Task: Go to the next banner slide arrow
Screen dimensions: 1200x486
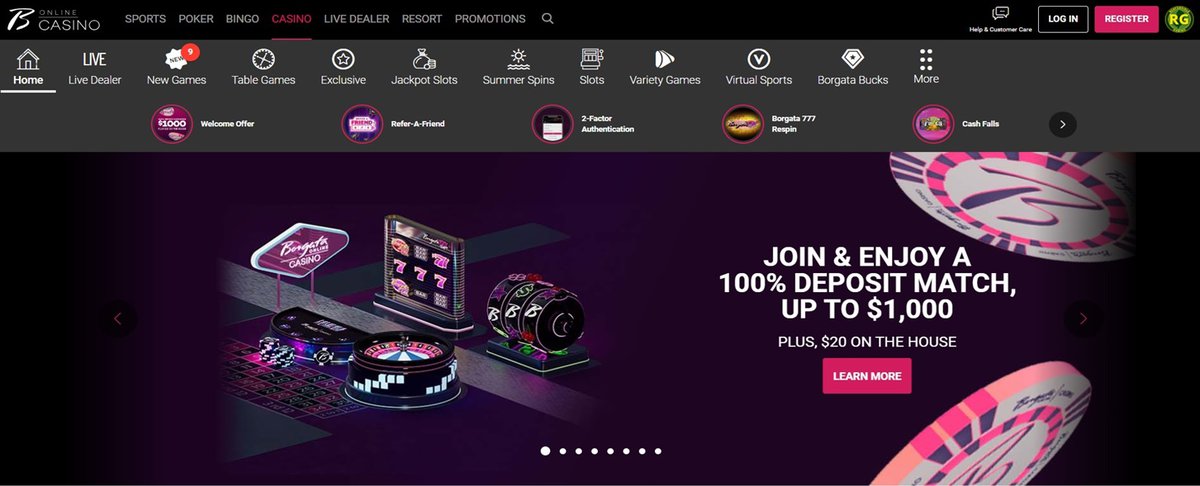Action: (x=1083, y=319)
